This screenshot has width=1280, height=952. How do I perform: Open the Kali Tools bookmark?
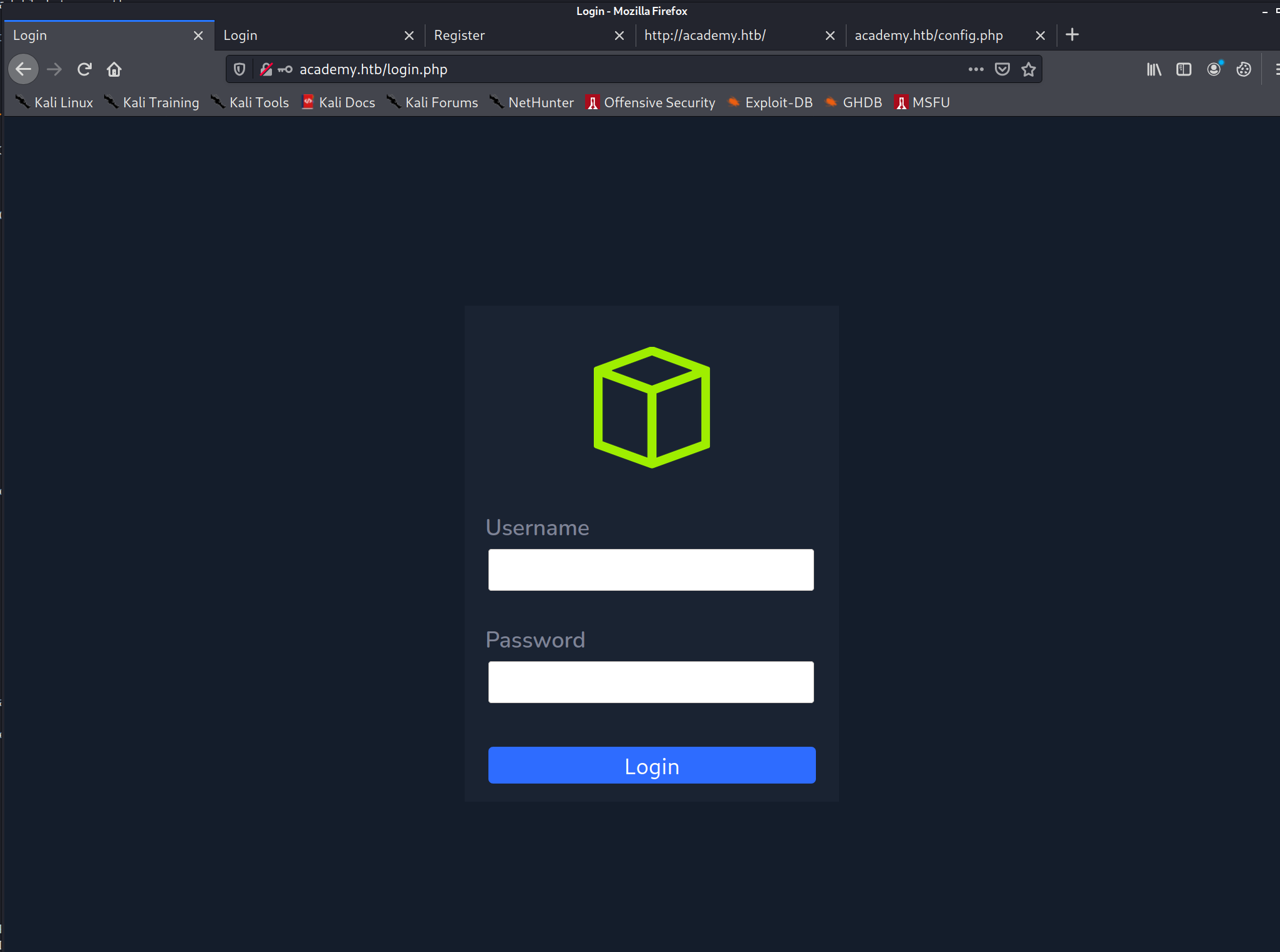(251, 102)
